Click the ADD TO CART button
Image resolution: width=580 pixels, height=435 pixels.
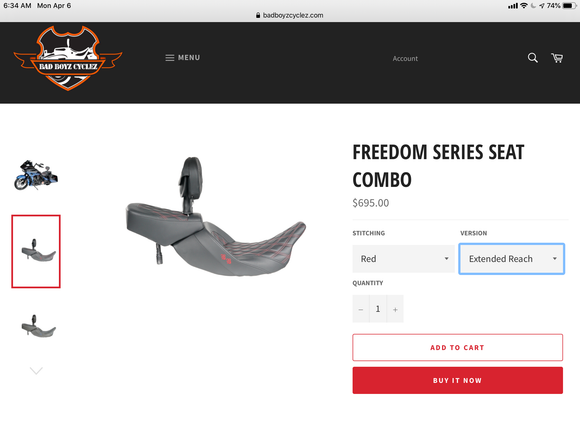click(458, 347)
